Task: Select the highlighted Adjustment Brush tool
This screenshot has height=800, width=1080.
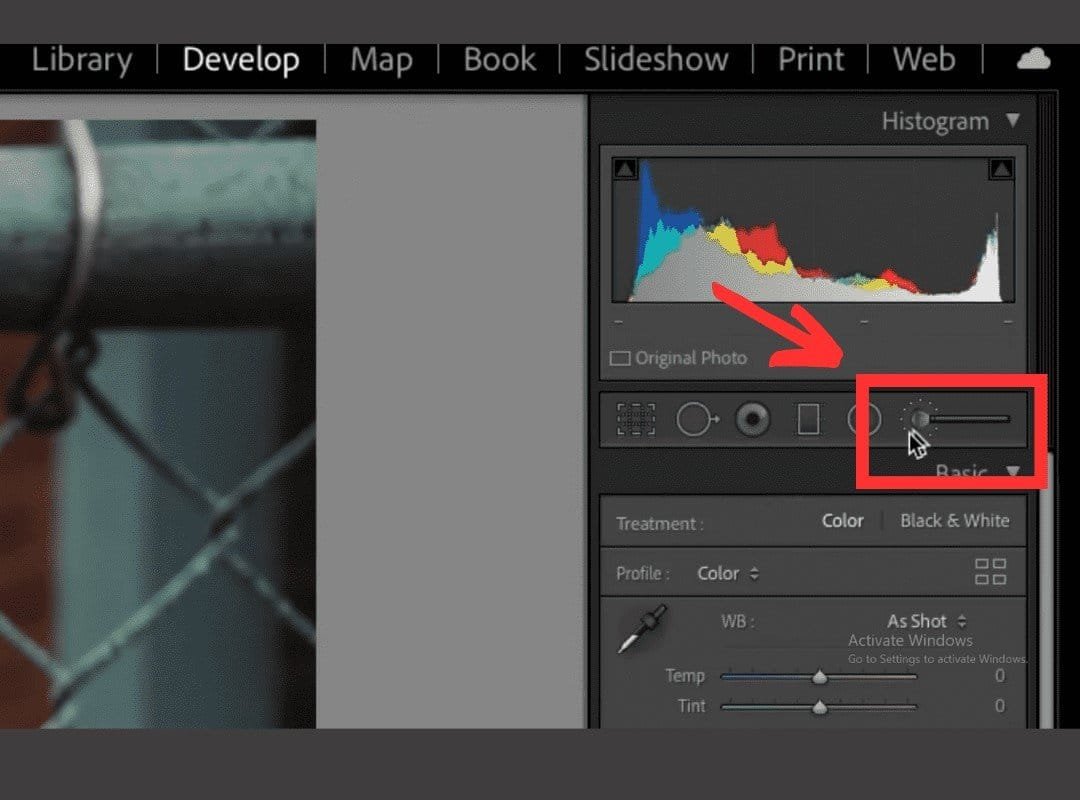Action: (x=917, y=418)
